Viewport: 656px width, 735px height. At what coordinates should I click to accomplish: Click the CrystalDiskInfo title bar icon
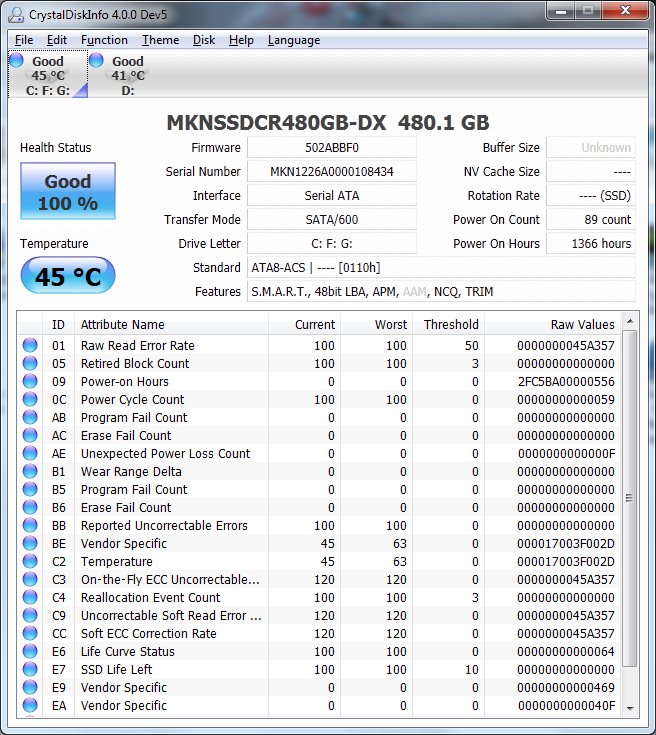[16, 15]
